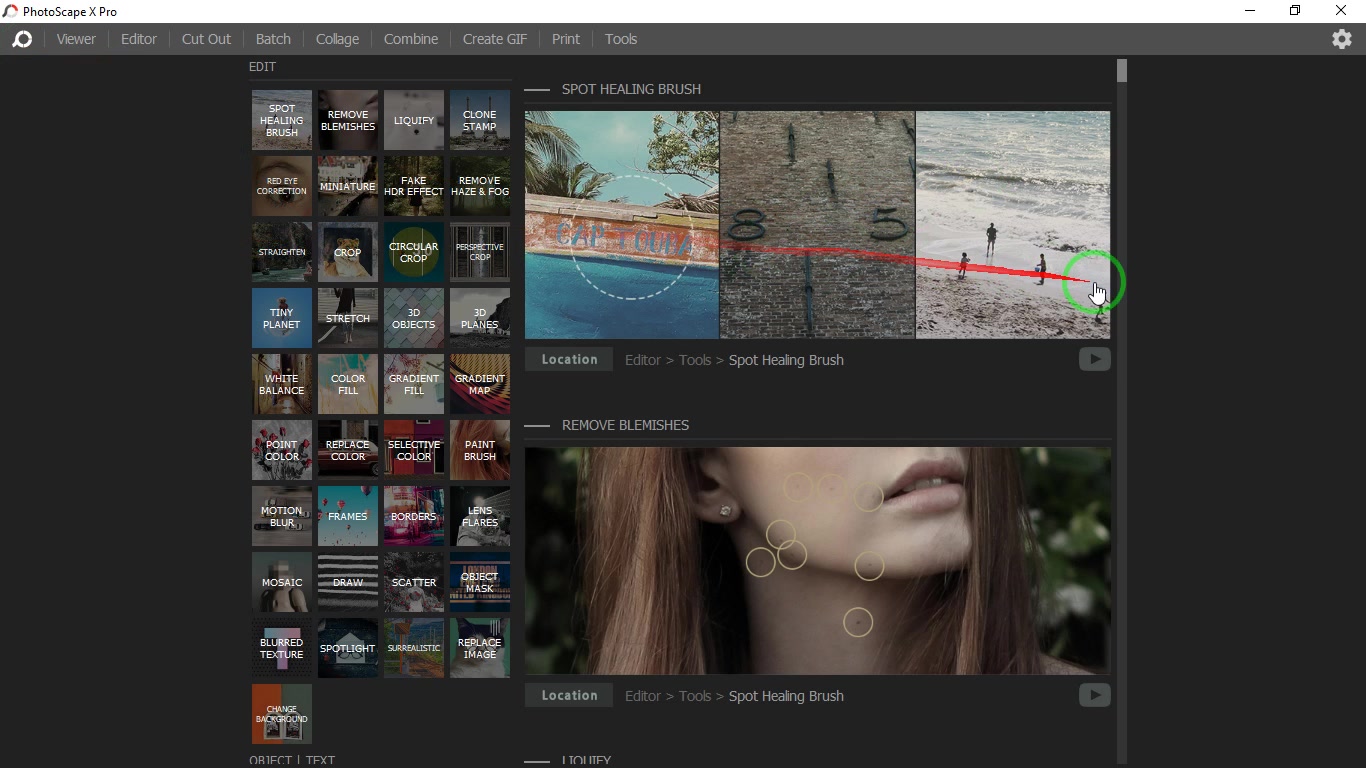Select the Remove Blemishes tile
Viewport: 1366px width, 768px height.
[348, 120]
